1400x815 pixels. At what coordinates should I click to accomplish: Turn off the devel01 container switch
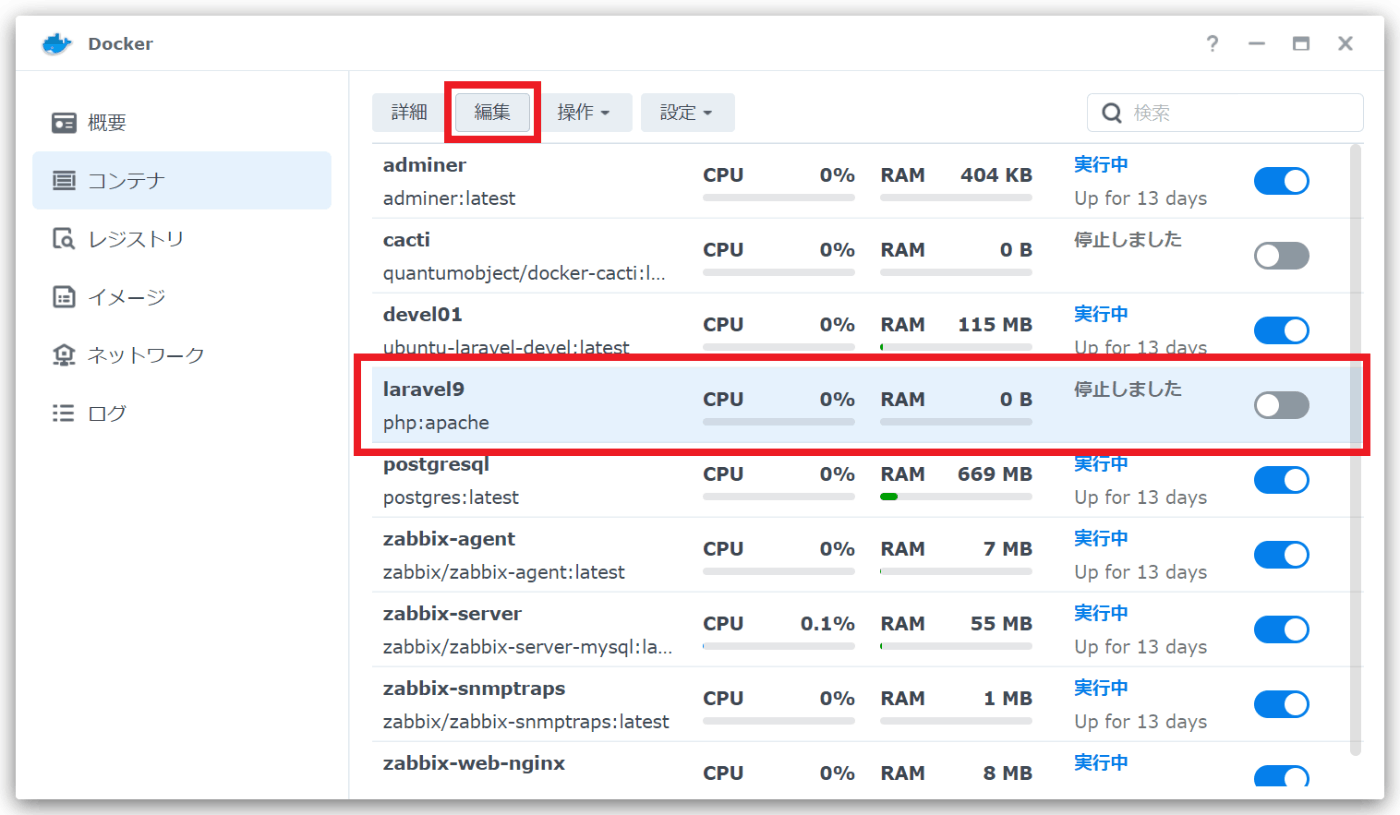(x=1282, y=330)
